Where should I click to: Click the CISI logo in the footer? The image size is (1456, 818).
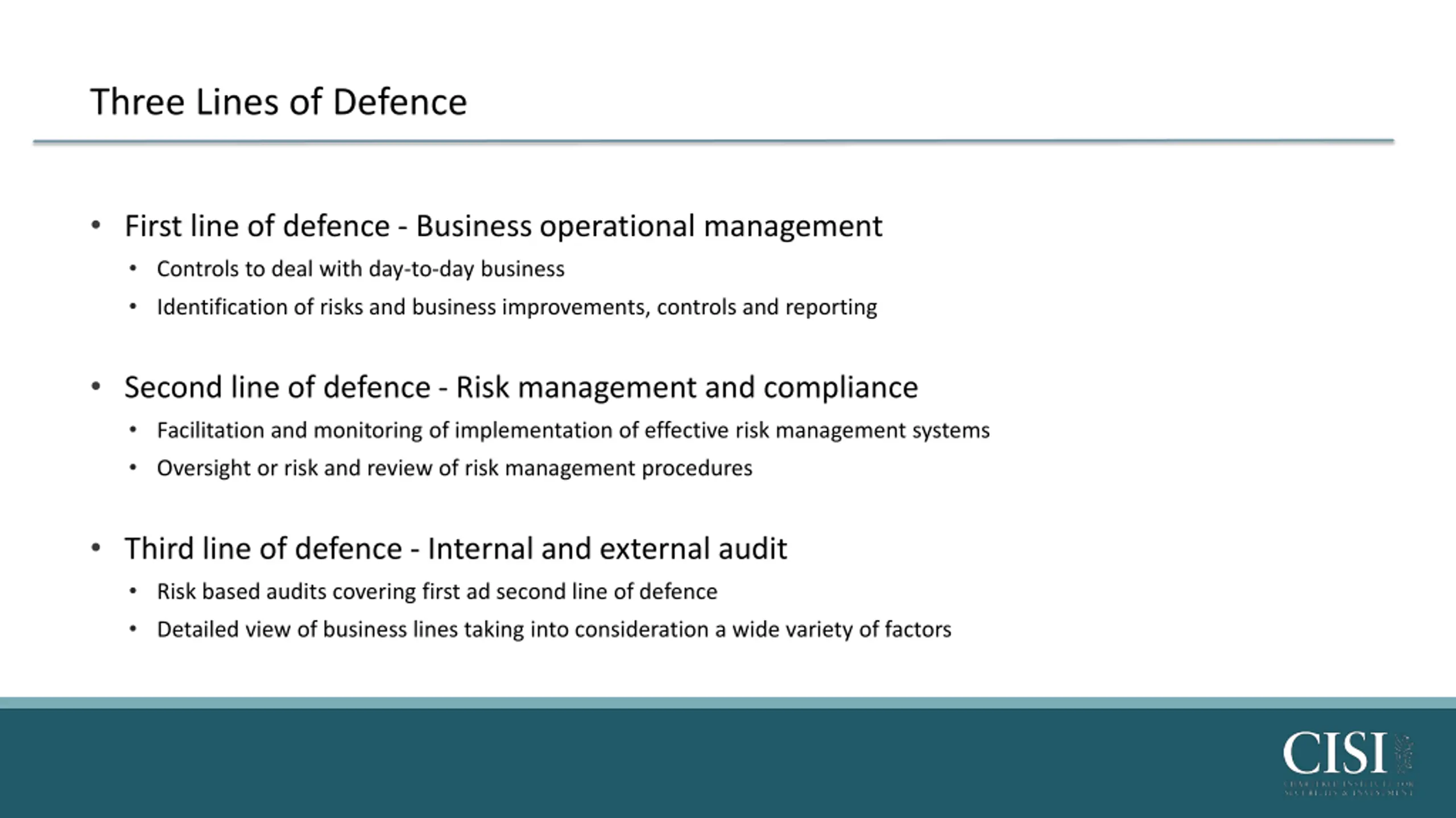coord(1348,764)
